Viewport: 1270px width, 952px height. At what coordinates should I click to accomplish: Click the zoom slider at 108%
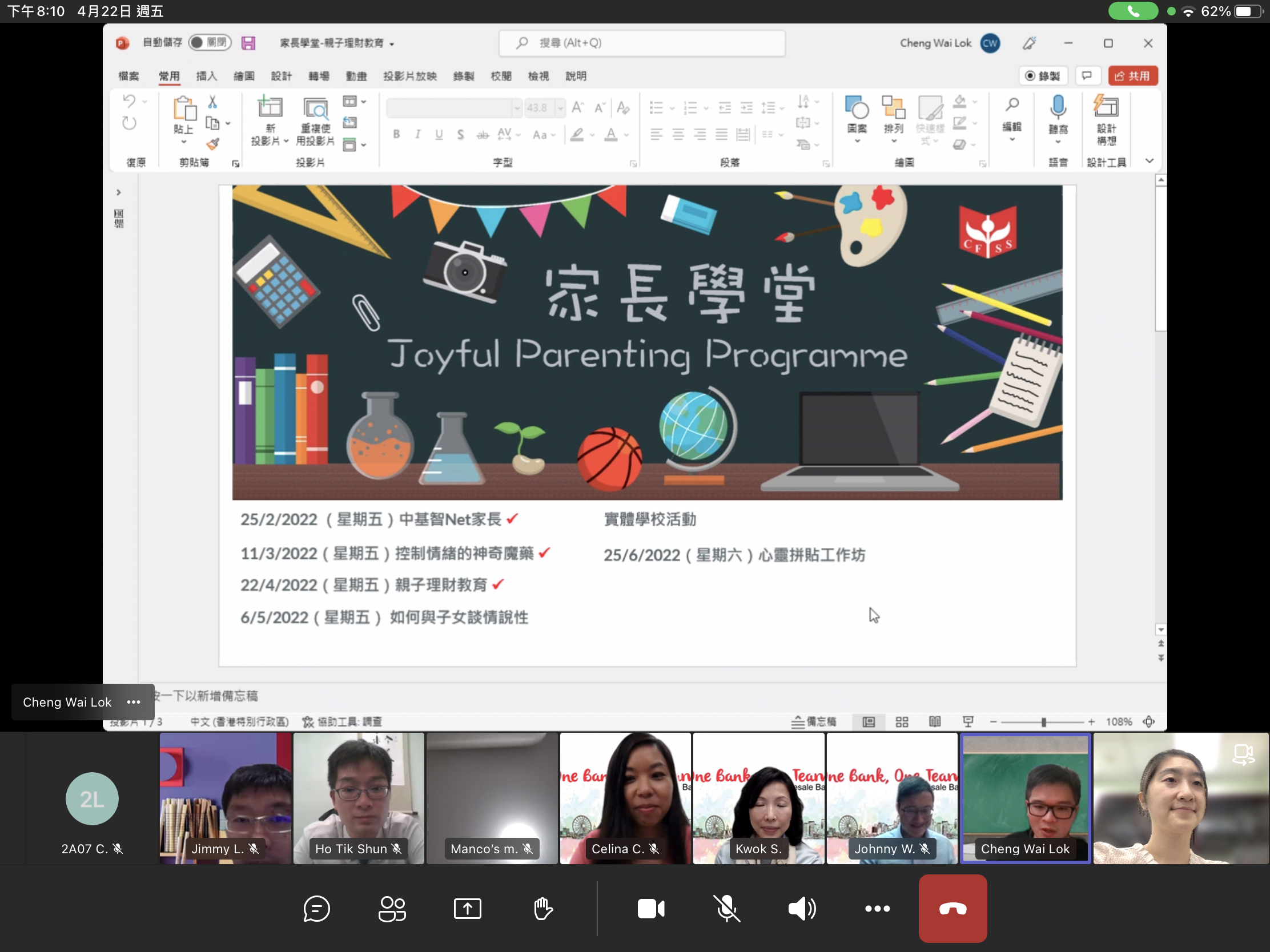pos(1043,722)
